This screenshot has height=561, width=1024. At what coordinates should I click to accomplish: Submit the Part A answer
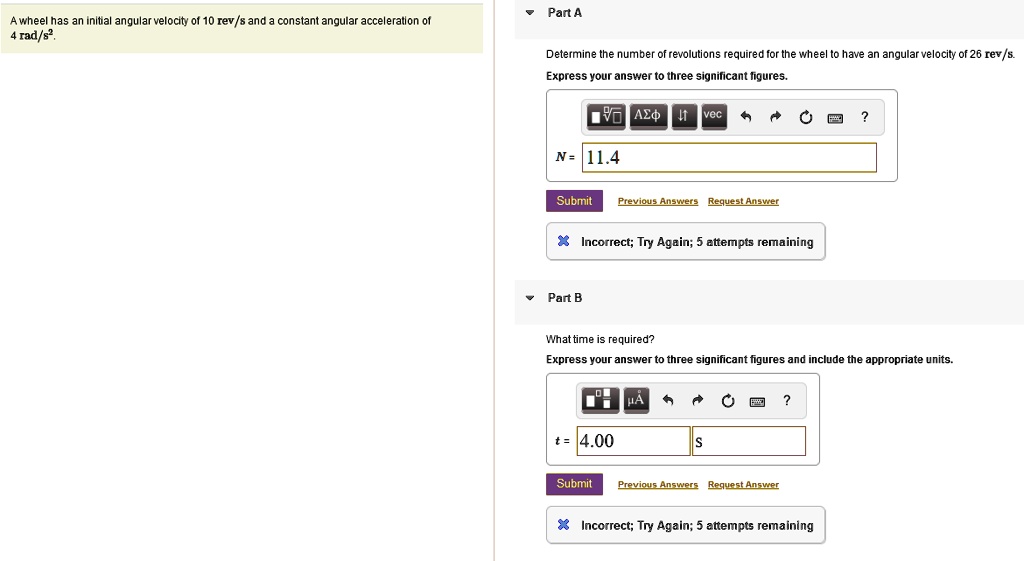point(574,201)
